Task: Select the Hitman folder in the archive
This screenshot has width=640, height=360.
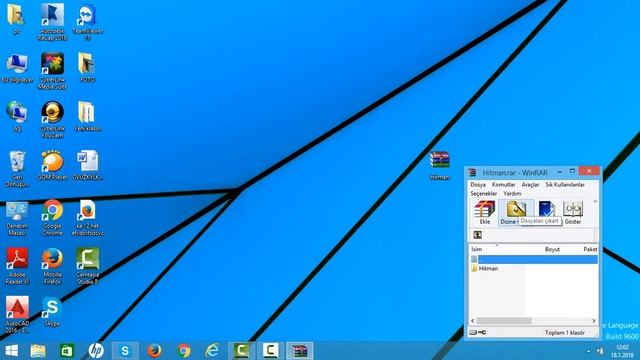Action: (x=488, y=269)
